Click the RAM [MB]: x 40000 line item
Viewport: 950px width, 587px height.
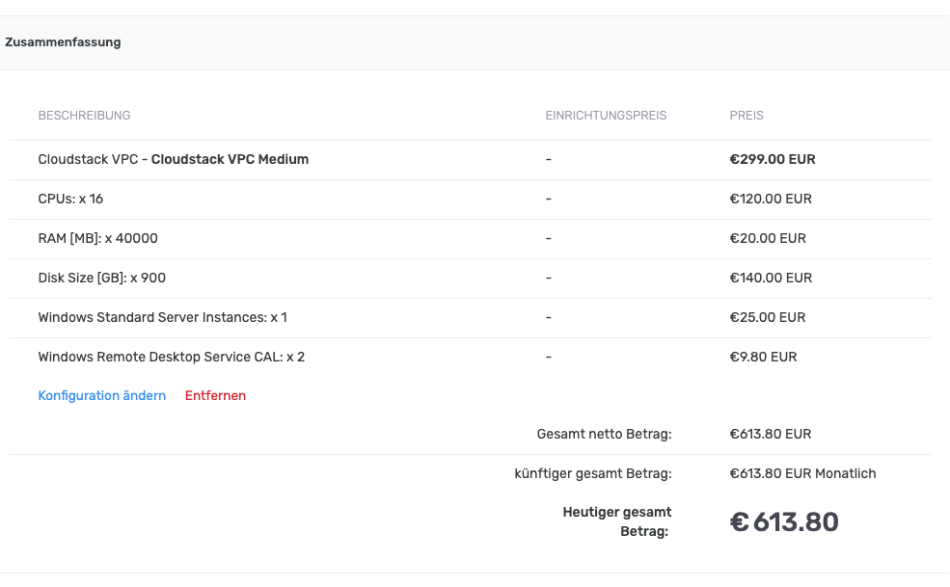(x=98, y=238)
